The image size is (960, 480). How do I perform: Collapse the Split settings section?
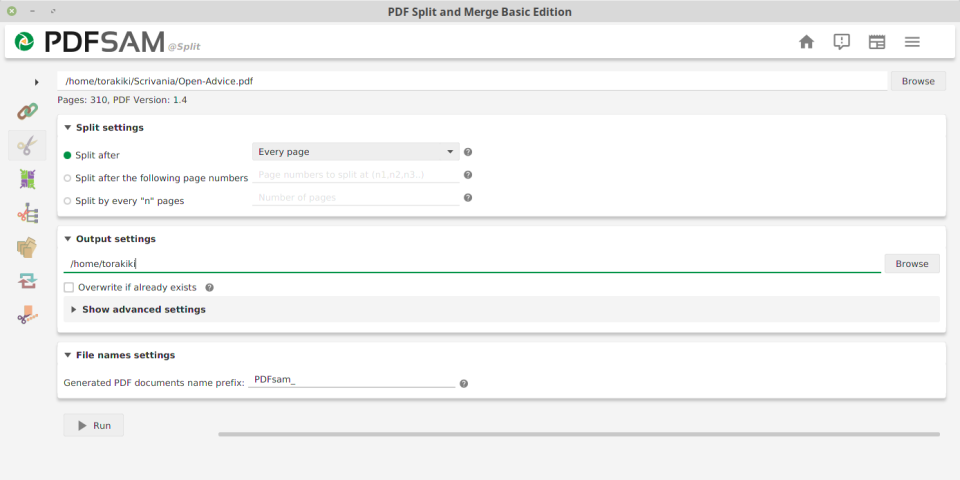(67, 128)
